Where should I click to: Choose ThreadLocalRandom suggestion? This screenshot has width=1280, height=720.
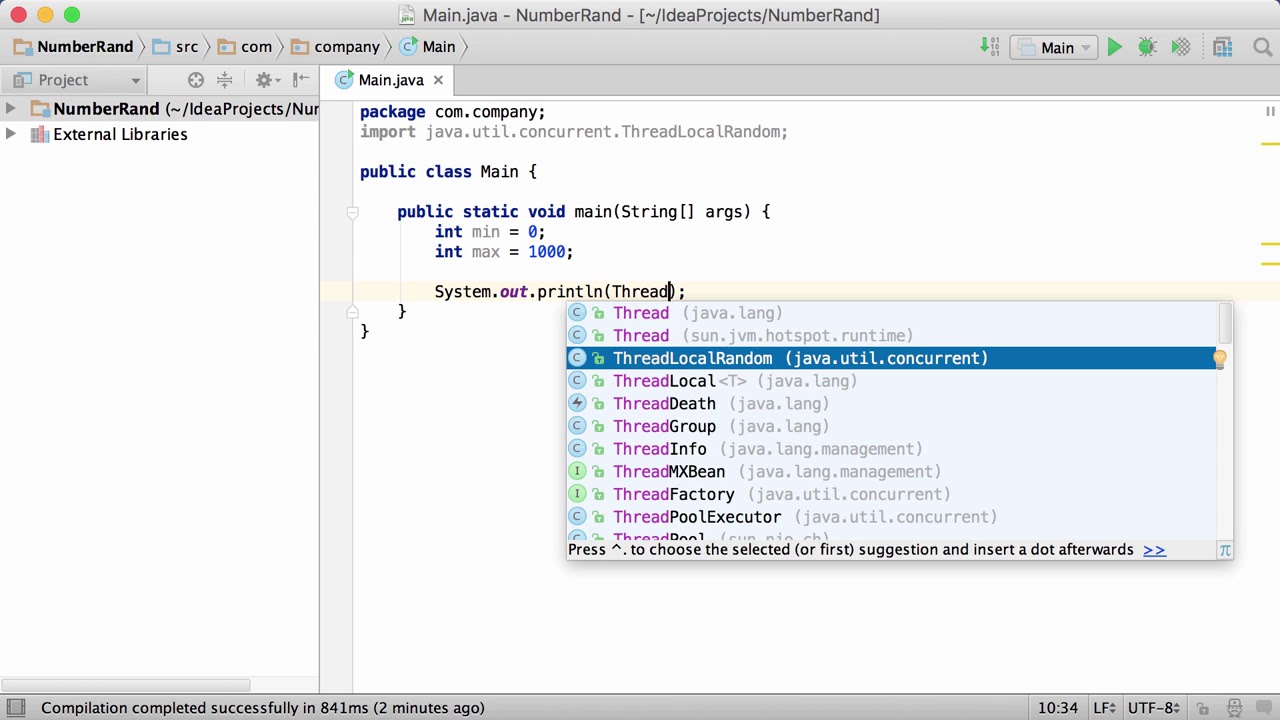[892, 358]
